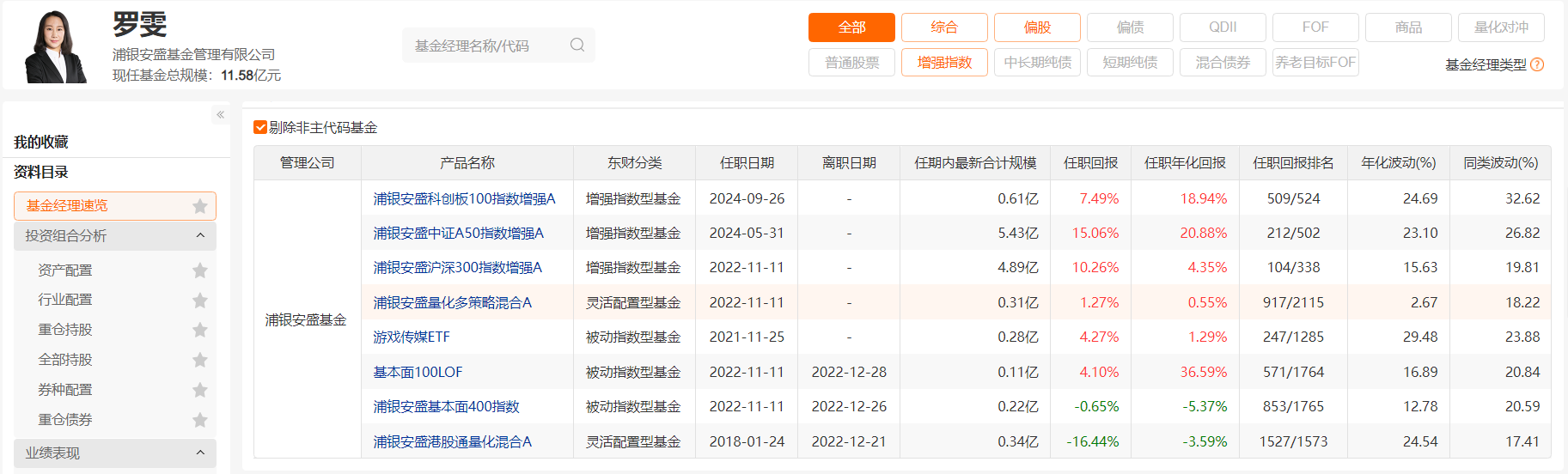Switch to the 偏股 category tab
This screenshot has height=474, width=1568.
[1037, 27]
